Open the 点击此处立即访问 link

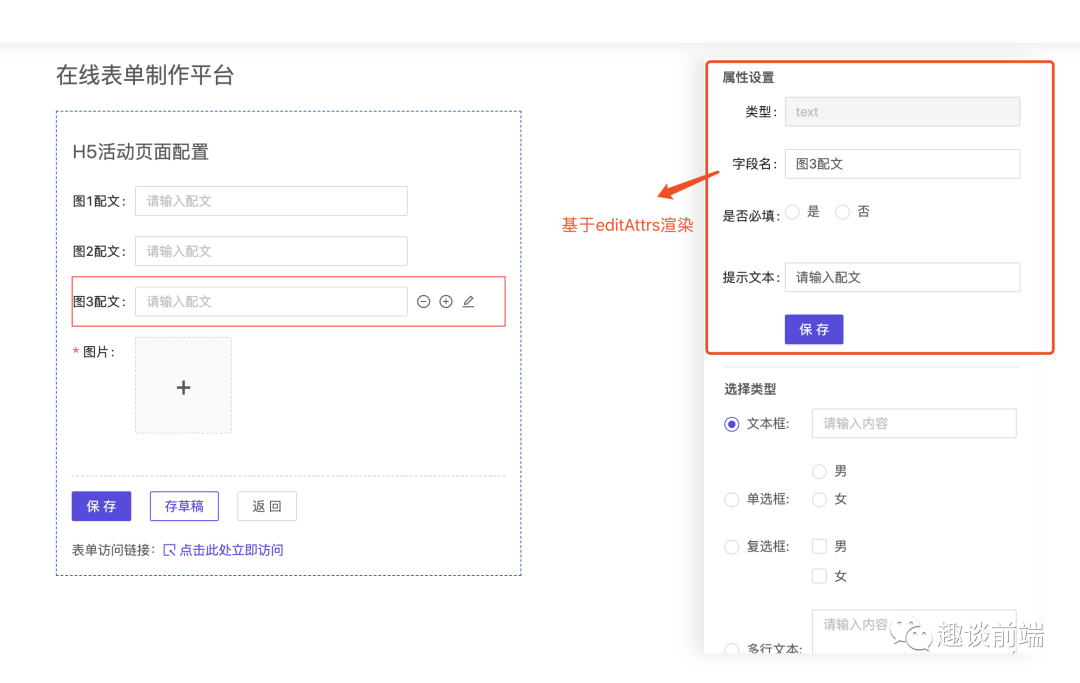point(231,550)
